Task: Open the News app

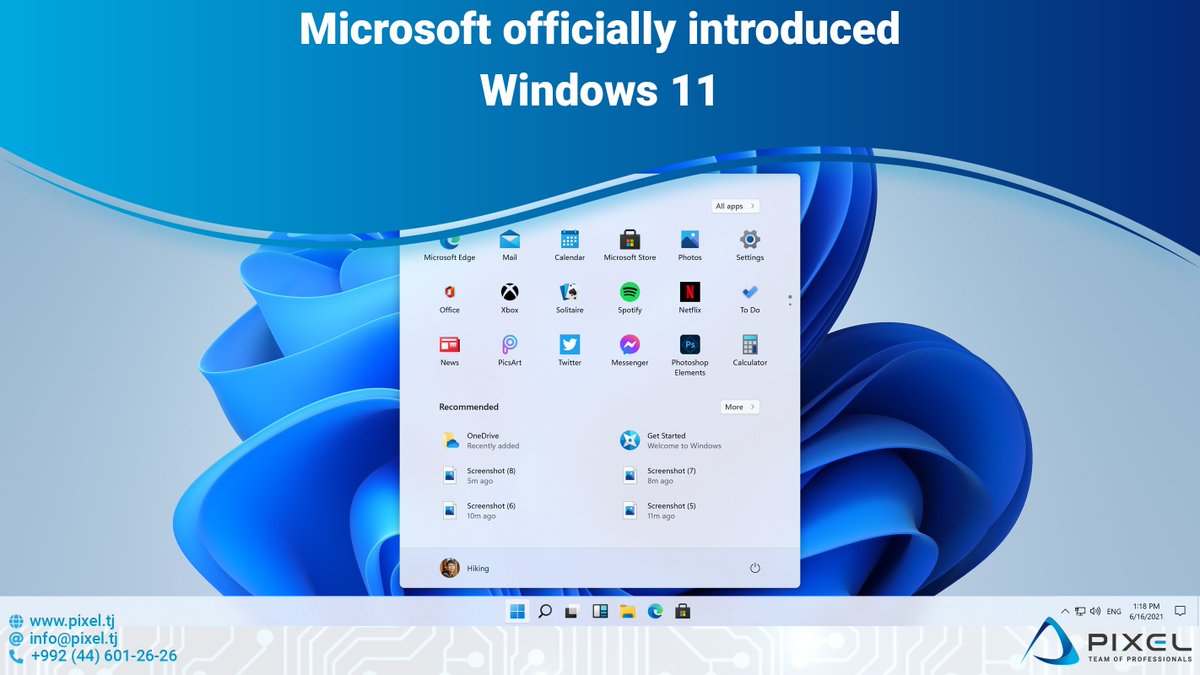Action: (x=450, y=352)
